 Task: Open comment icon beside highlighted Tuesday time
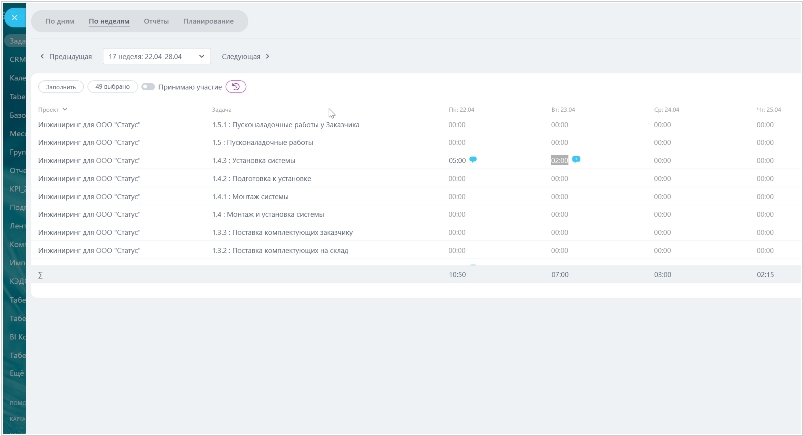[x=576, y=159]
